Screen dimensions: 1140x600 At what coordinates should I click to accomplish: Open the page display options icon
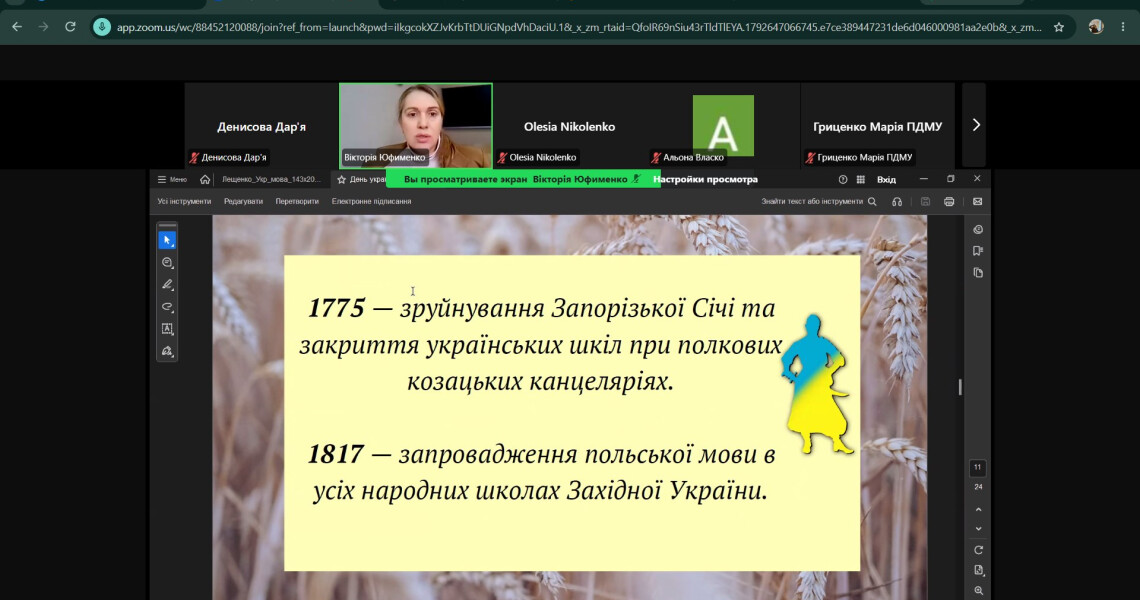[x=978, y=570]
